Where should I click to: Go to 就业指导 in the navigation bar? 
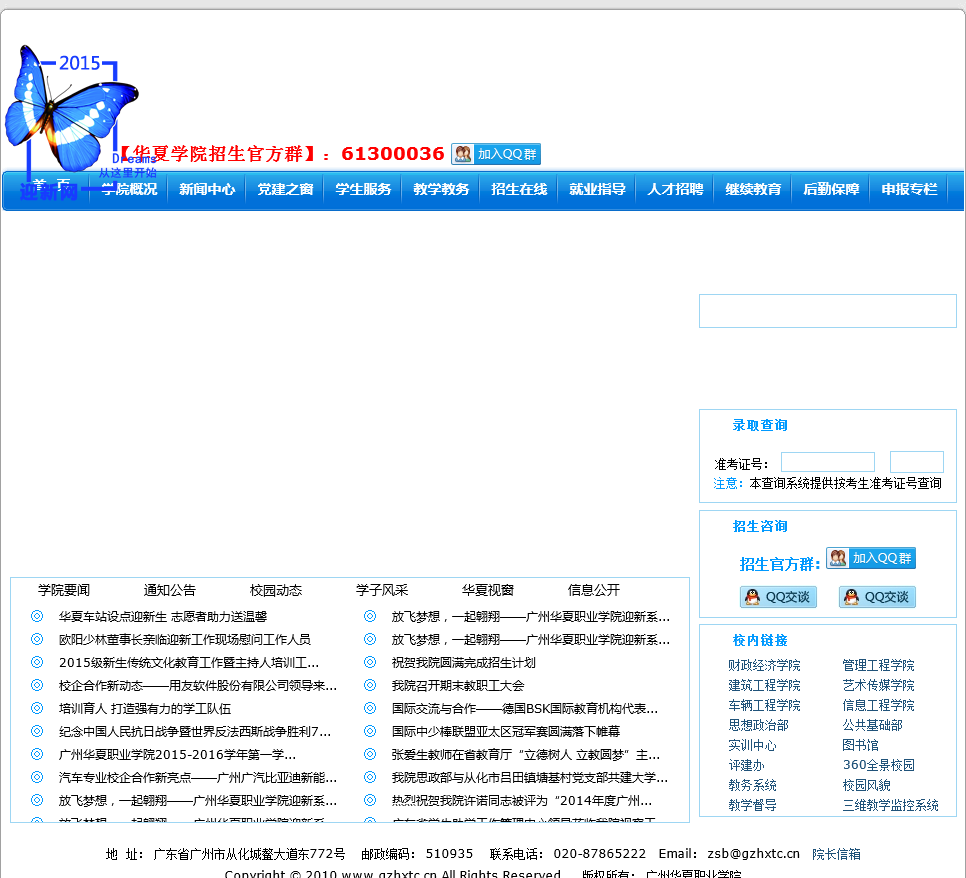[x=598, y=189]
